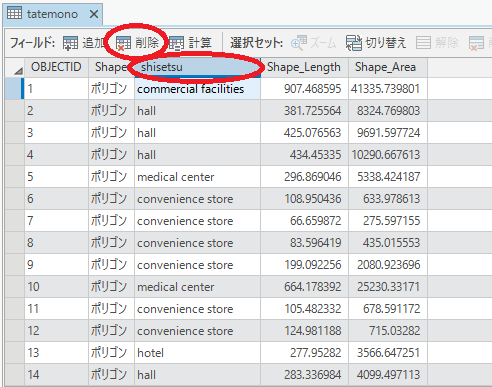Click Shape_Area value 41335.739801
Image resolution: width=492 pixels, height=387 pixels.
[x=388, y=89]
